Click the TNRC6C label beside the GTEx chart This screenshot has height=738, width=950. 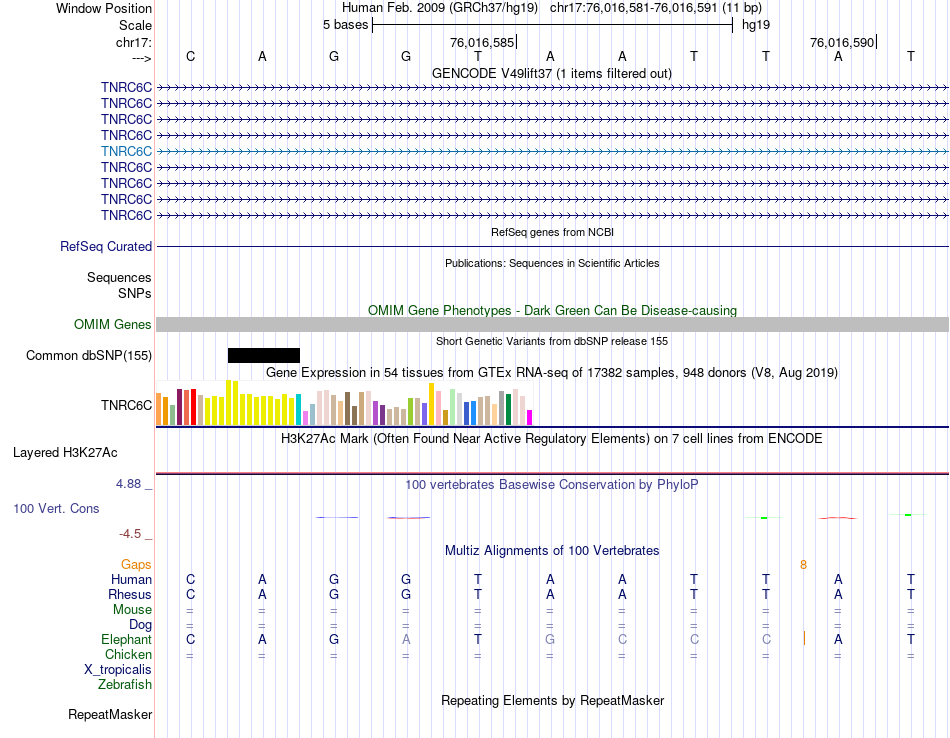point(127,405)
